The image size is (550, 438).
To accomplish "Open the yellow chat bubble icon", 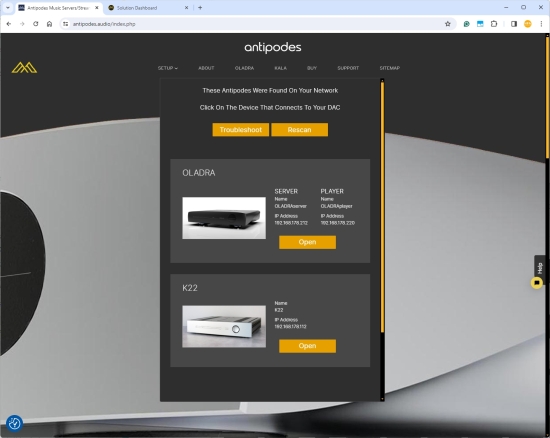I will 536,283.
